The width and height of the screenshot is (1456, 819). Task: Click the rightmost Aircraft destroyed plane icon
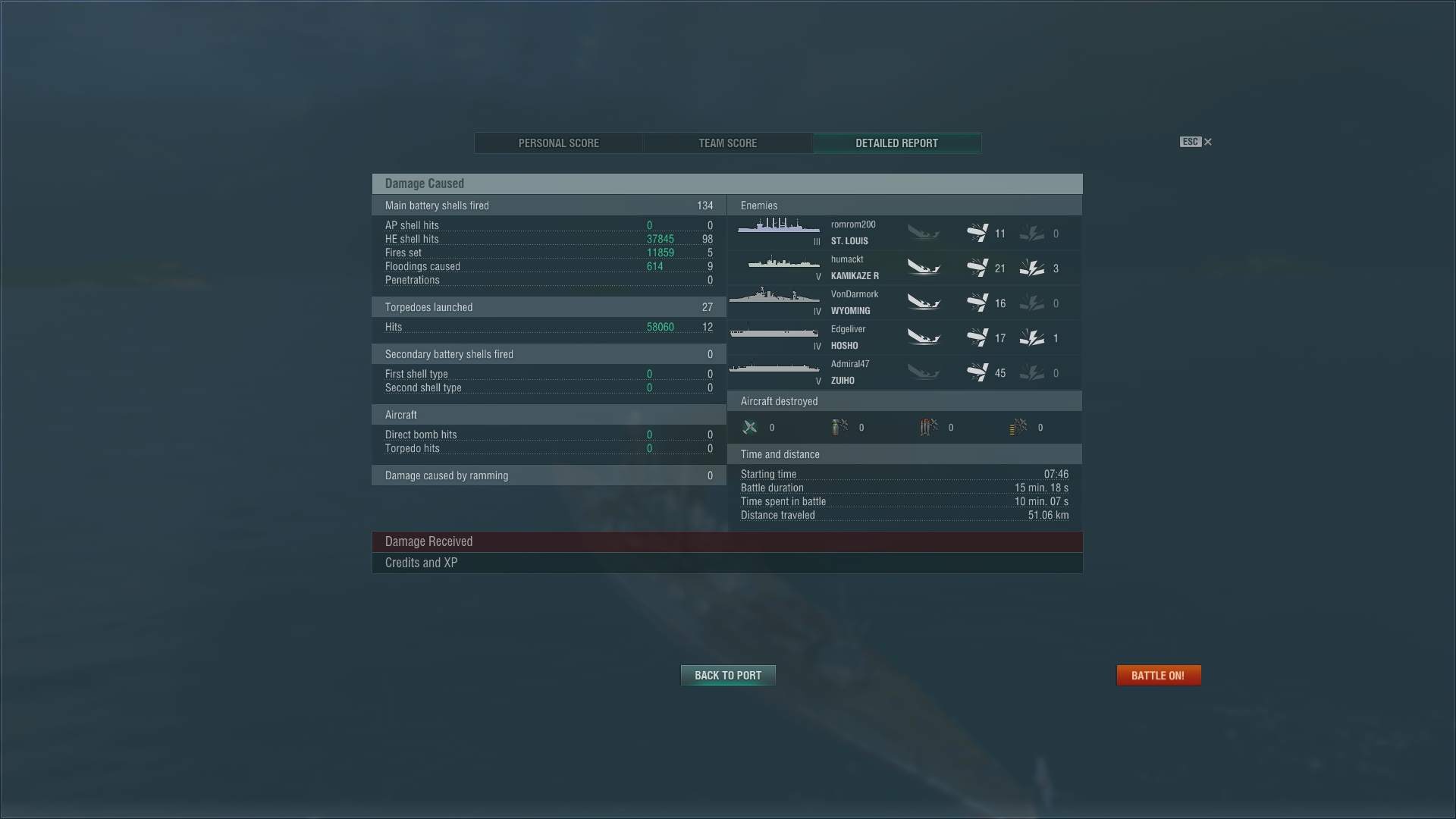pos(1018,428)
